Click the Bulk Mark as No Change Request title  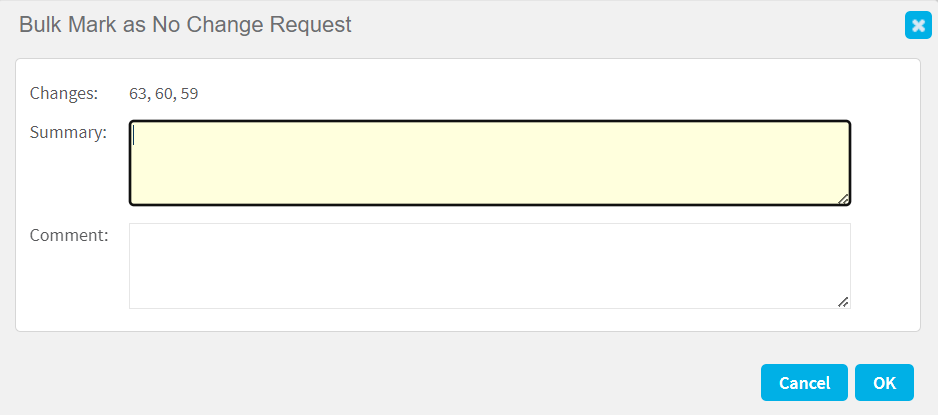click(185, 25)
